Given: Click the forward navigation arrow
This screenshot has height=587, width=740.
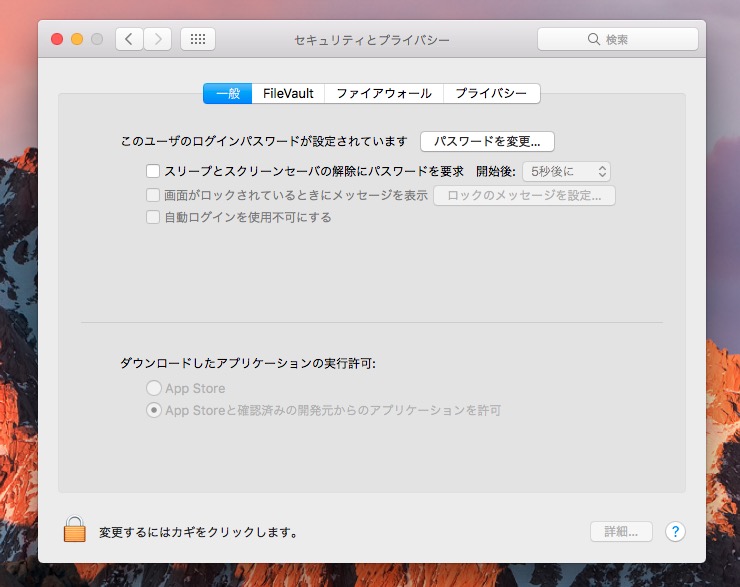Looking at the screenshot, I should (x=158, y=39).
